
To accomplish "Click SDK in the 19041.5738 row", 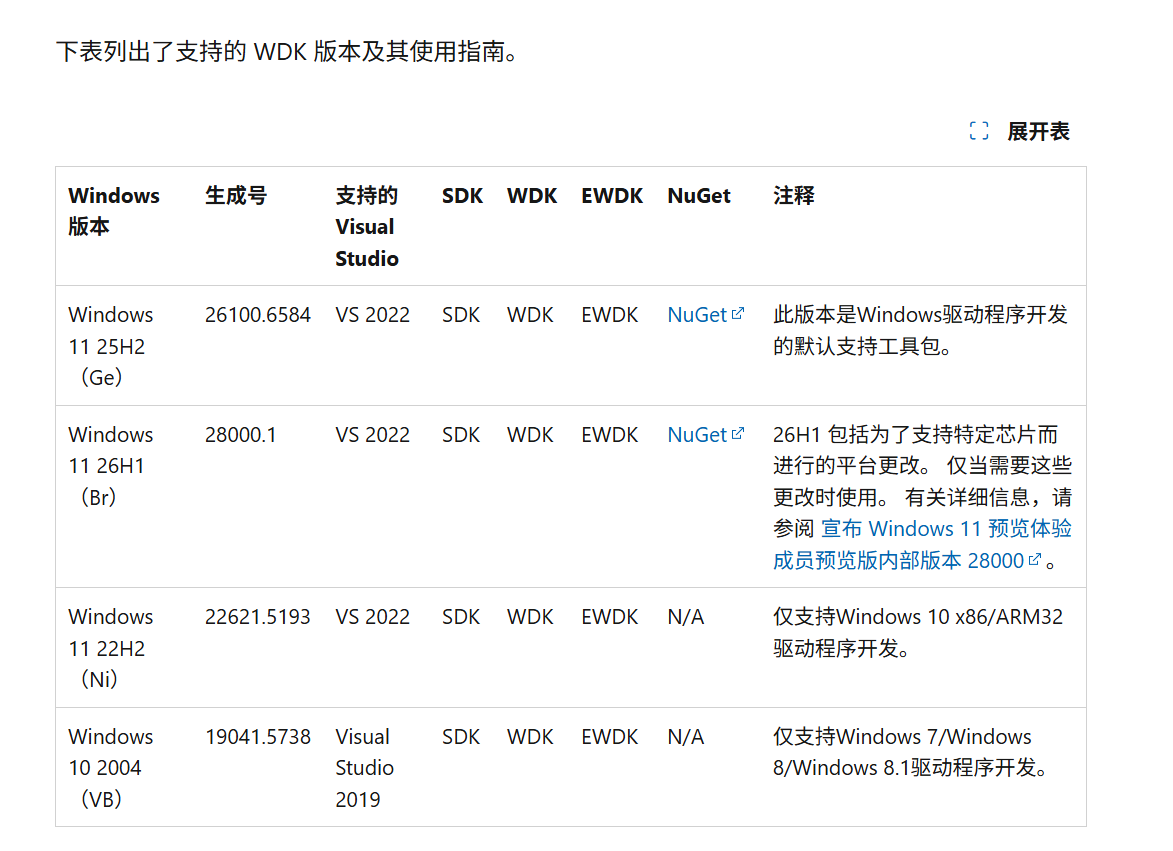I will tap(461, 737).
